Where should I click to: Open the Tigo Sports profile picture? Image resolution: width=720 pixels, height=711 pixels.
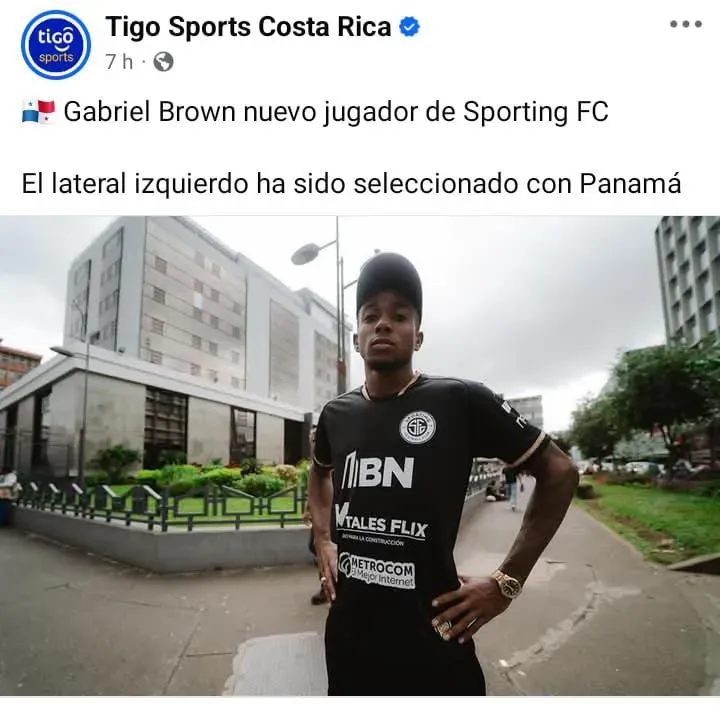56,45
